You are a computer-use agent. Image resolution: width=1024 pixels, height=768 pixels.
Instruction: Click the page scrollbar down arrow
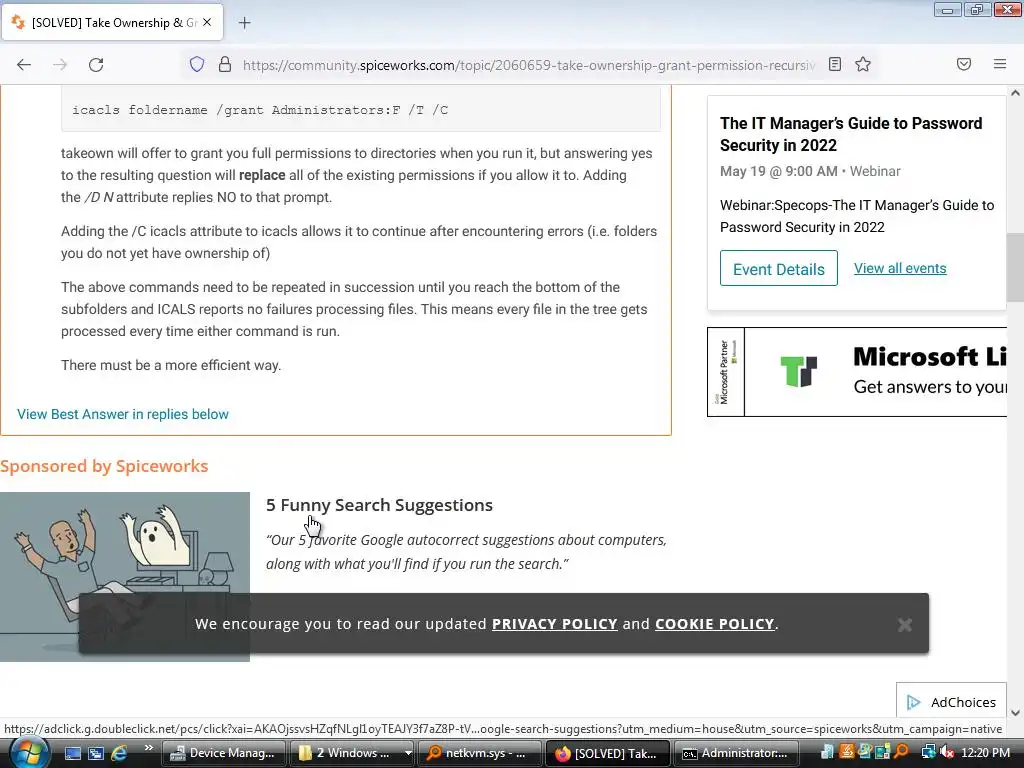[x=1015, y=712]
